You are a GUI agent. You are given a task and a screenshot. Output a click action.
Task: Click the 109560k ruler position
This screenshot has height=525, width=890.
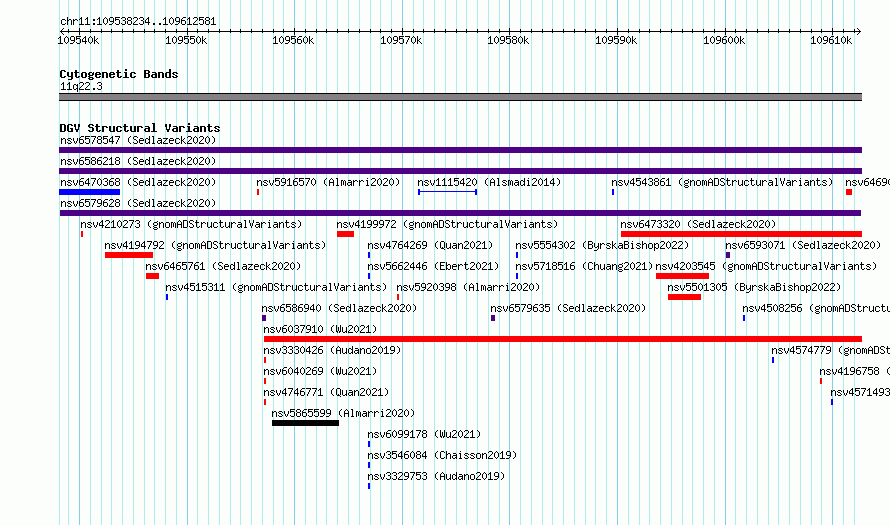pos(293,40)
